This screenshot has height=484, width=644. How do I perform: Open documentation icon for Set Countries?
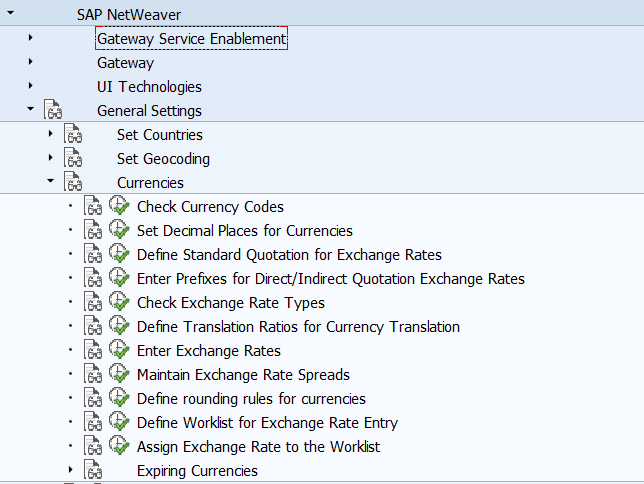click(x=73, y=134)
